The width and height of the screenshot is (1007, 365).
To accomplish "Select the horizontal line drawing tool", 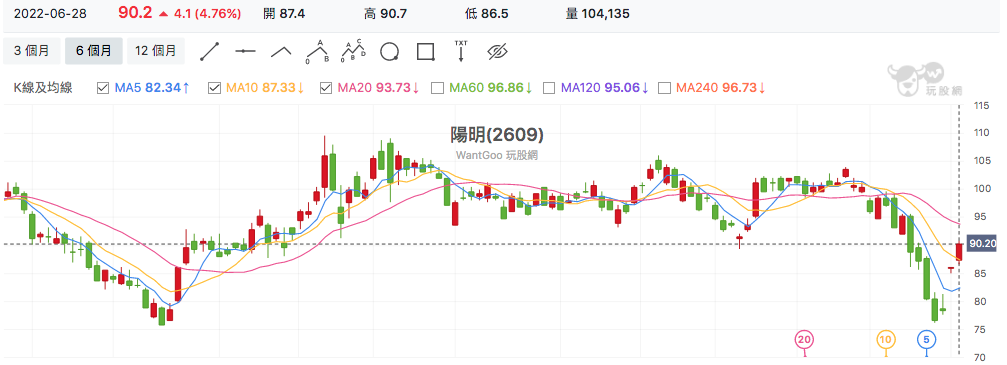I will 245,51.
